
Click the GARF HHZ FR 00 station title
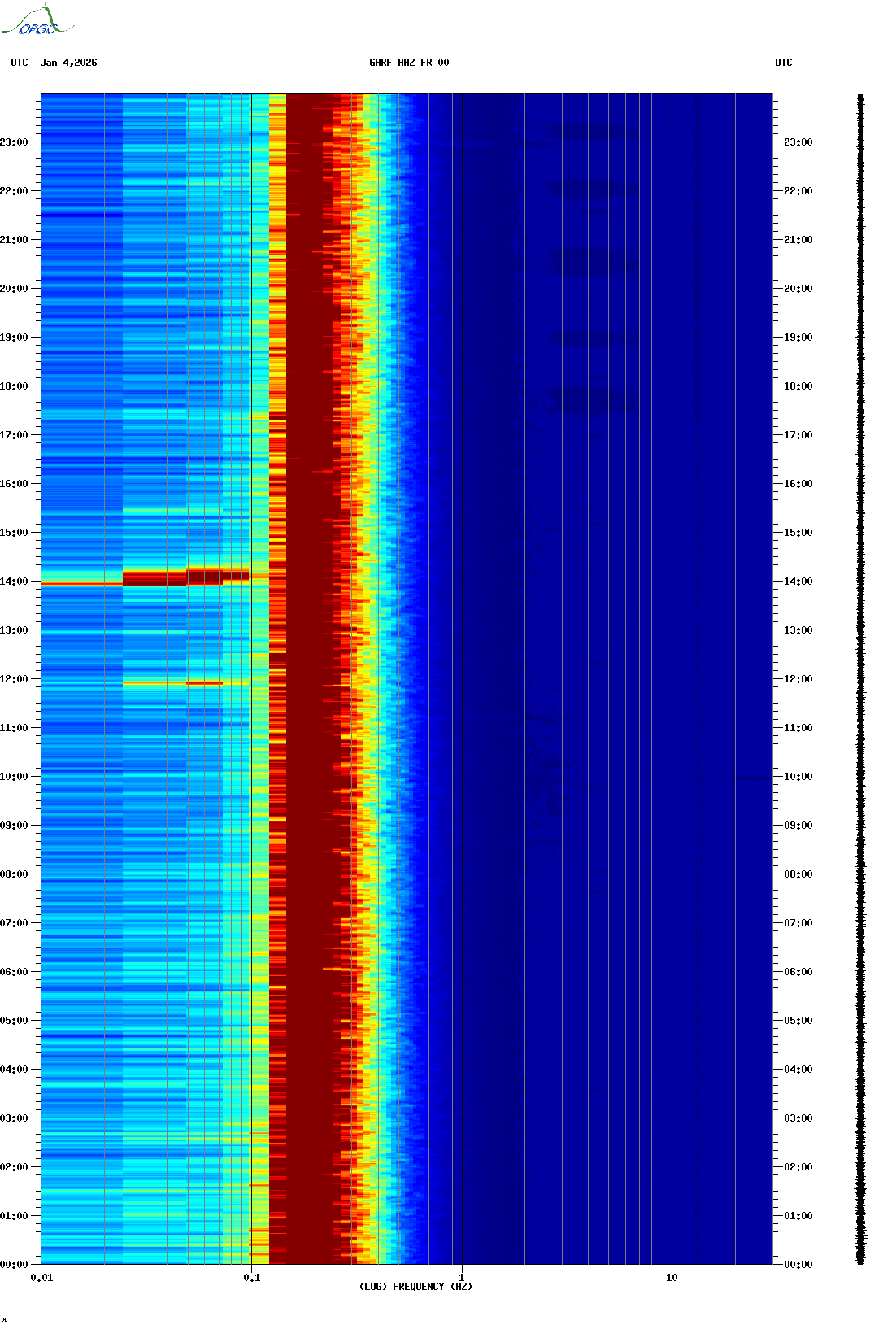[408, 63]
